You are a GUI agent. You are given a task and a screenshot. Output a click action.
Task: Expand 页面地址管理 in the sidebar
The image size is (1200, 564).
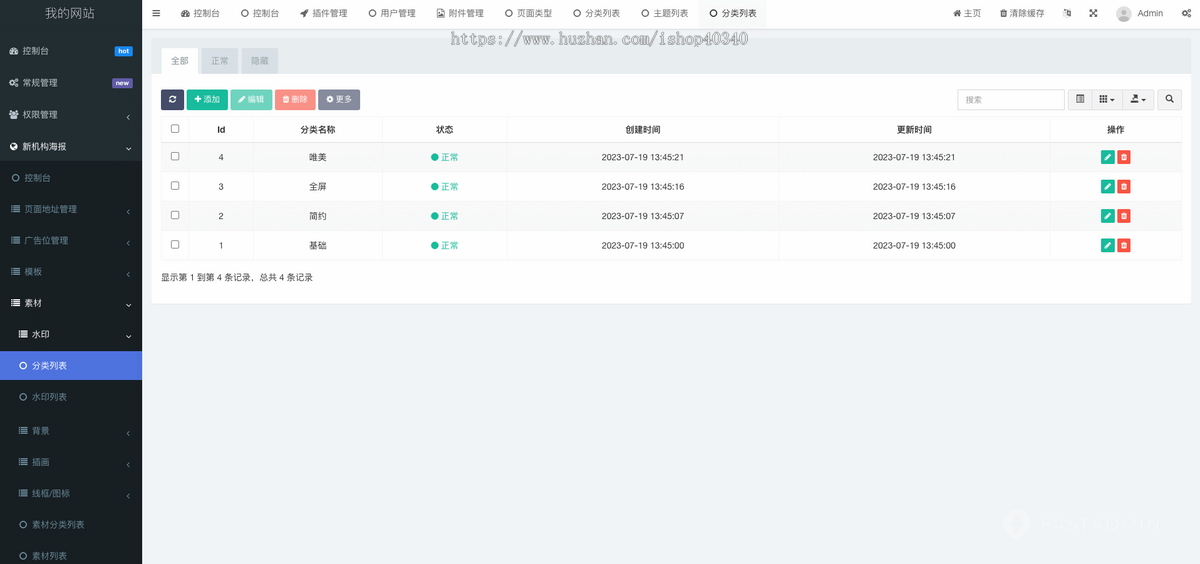tap(71, 209)
